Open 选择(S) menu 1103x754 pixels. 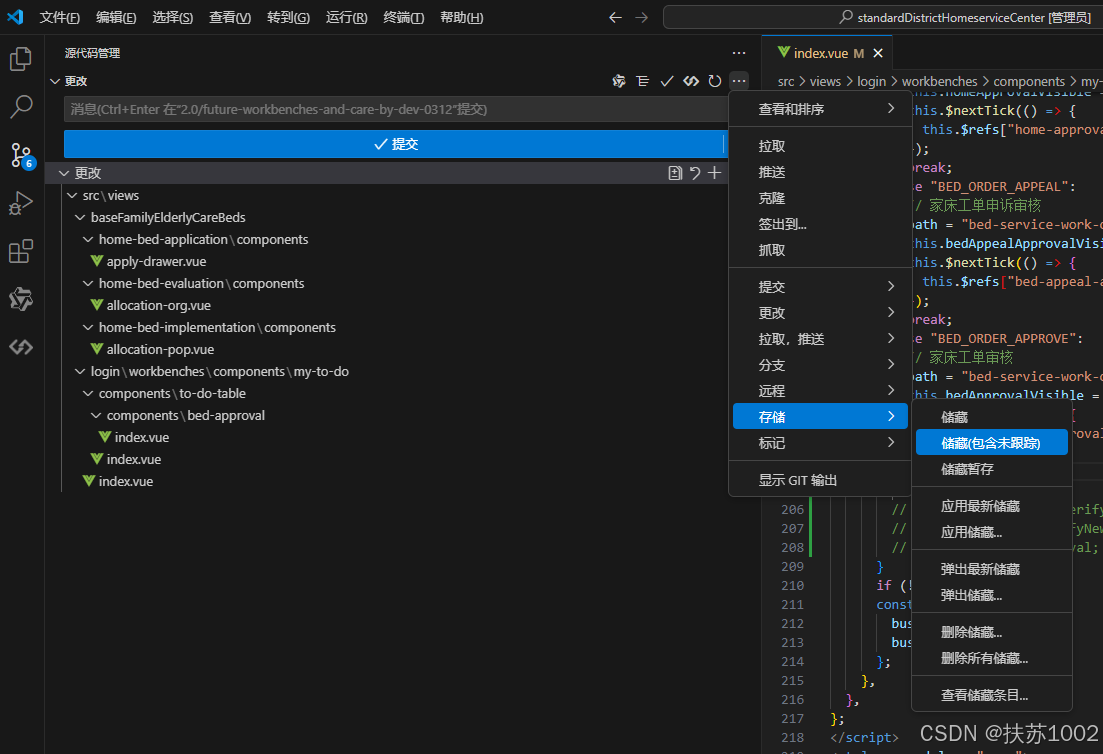[x=172, y=18]
